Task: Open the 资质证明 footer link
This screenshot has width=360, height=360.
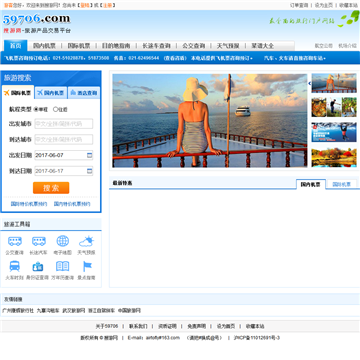Action: point(167,326)
